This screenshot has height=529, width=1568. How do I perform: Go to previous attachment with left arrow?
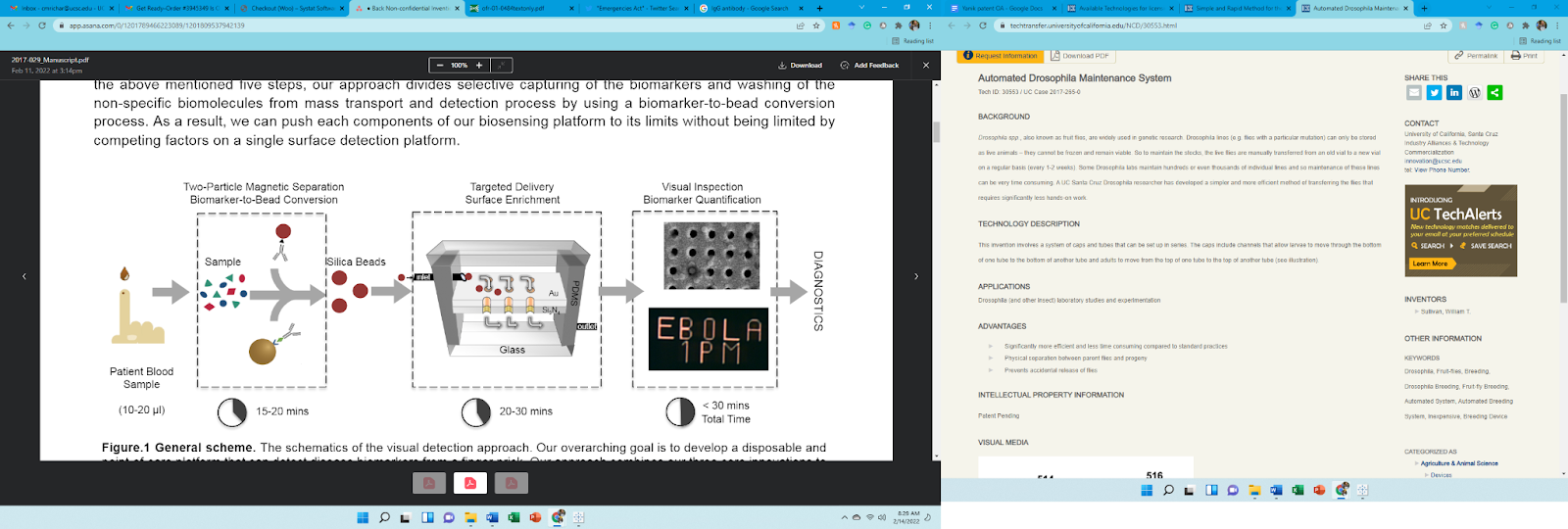[x=24, y=276]
